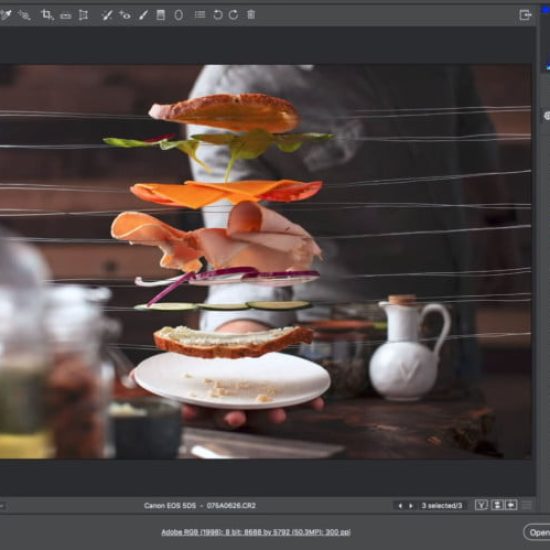Go to previous image arrow
550x550 pixels.
(400, 506)
